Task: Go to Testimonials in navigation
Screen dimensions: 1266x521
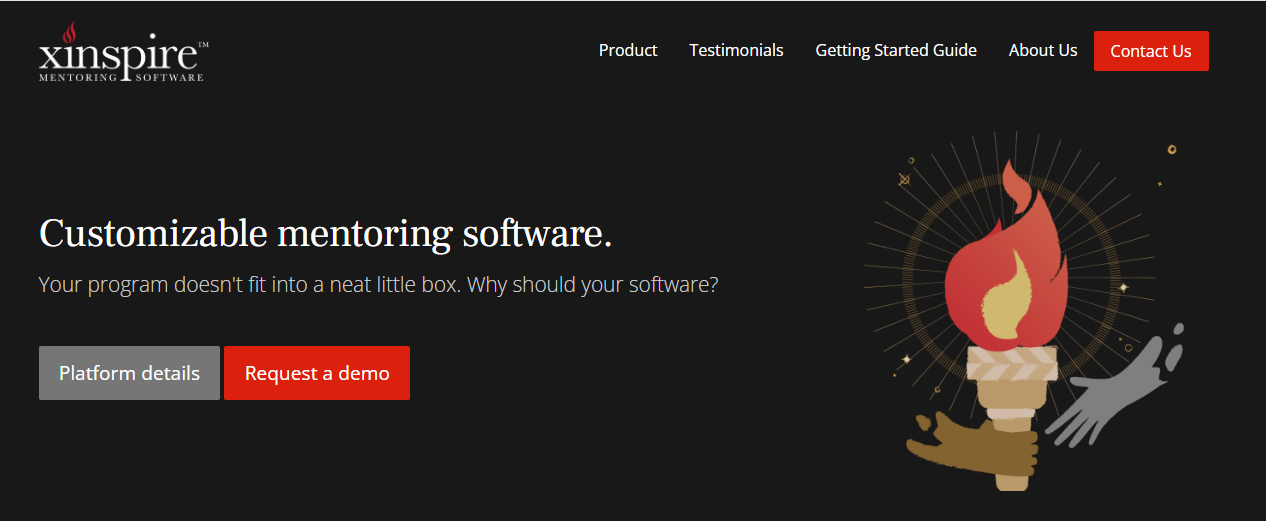Action: pos(736,50)
